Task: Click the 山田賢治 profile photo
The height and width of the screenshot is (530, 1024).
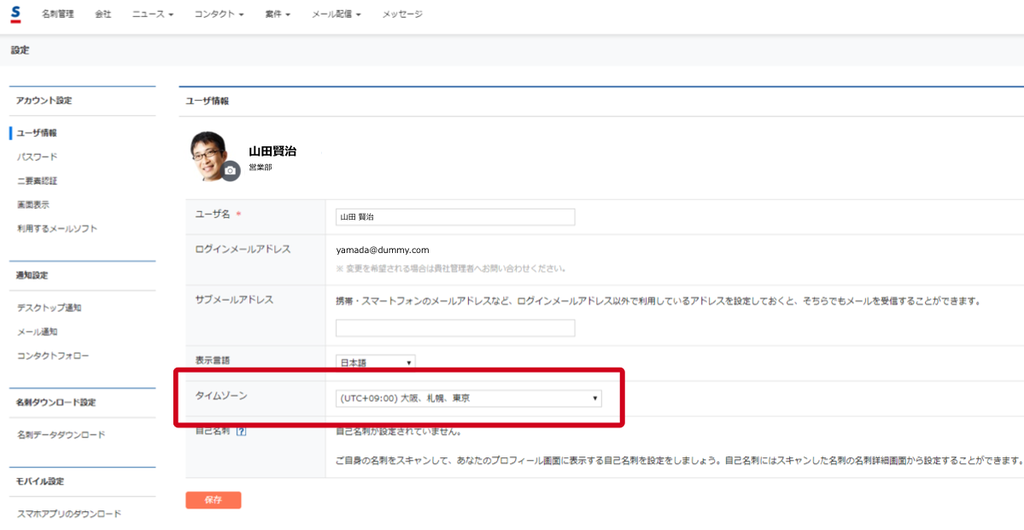Action: click(x=211, y=156)
